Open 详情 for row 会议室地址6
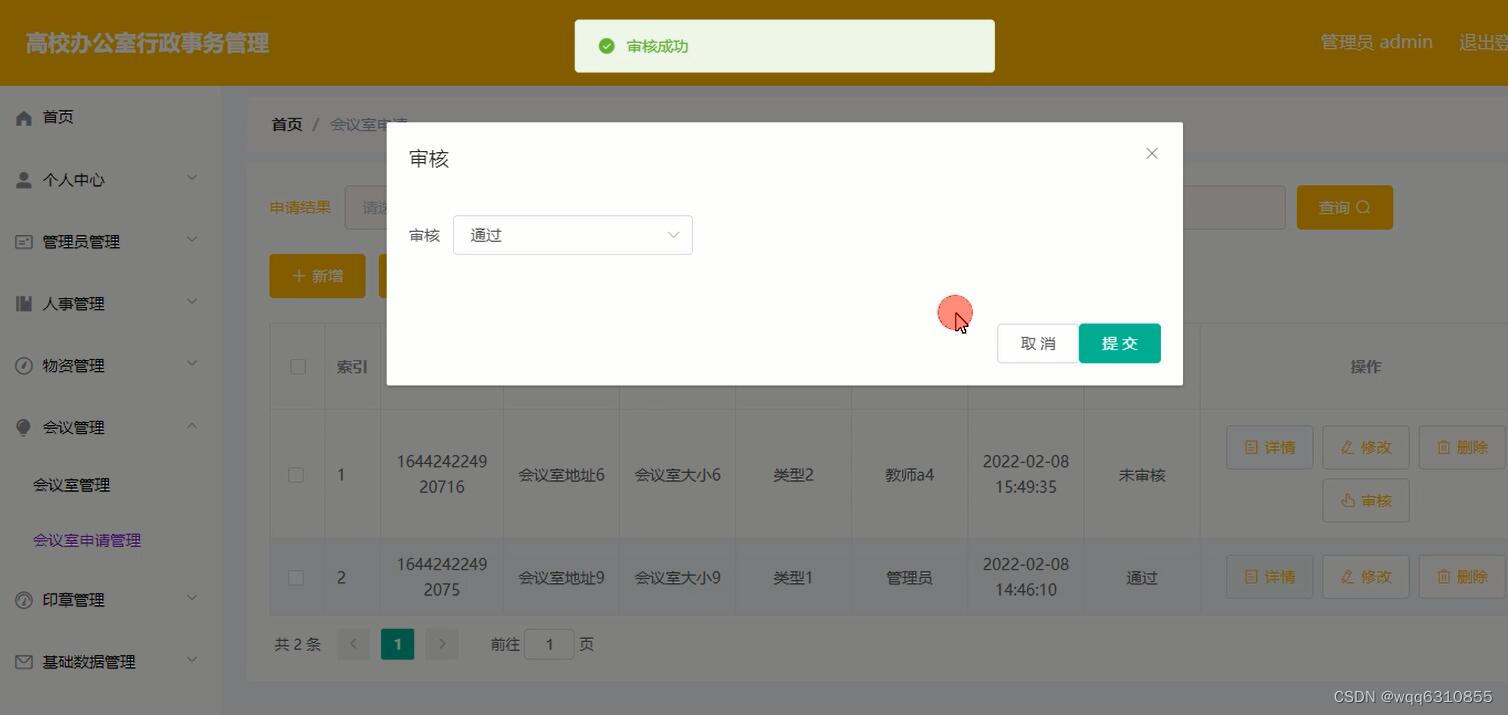Image resolution: width=1508 pixels, height=715 pixels. point(1270,447)
